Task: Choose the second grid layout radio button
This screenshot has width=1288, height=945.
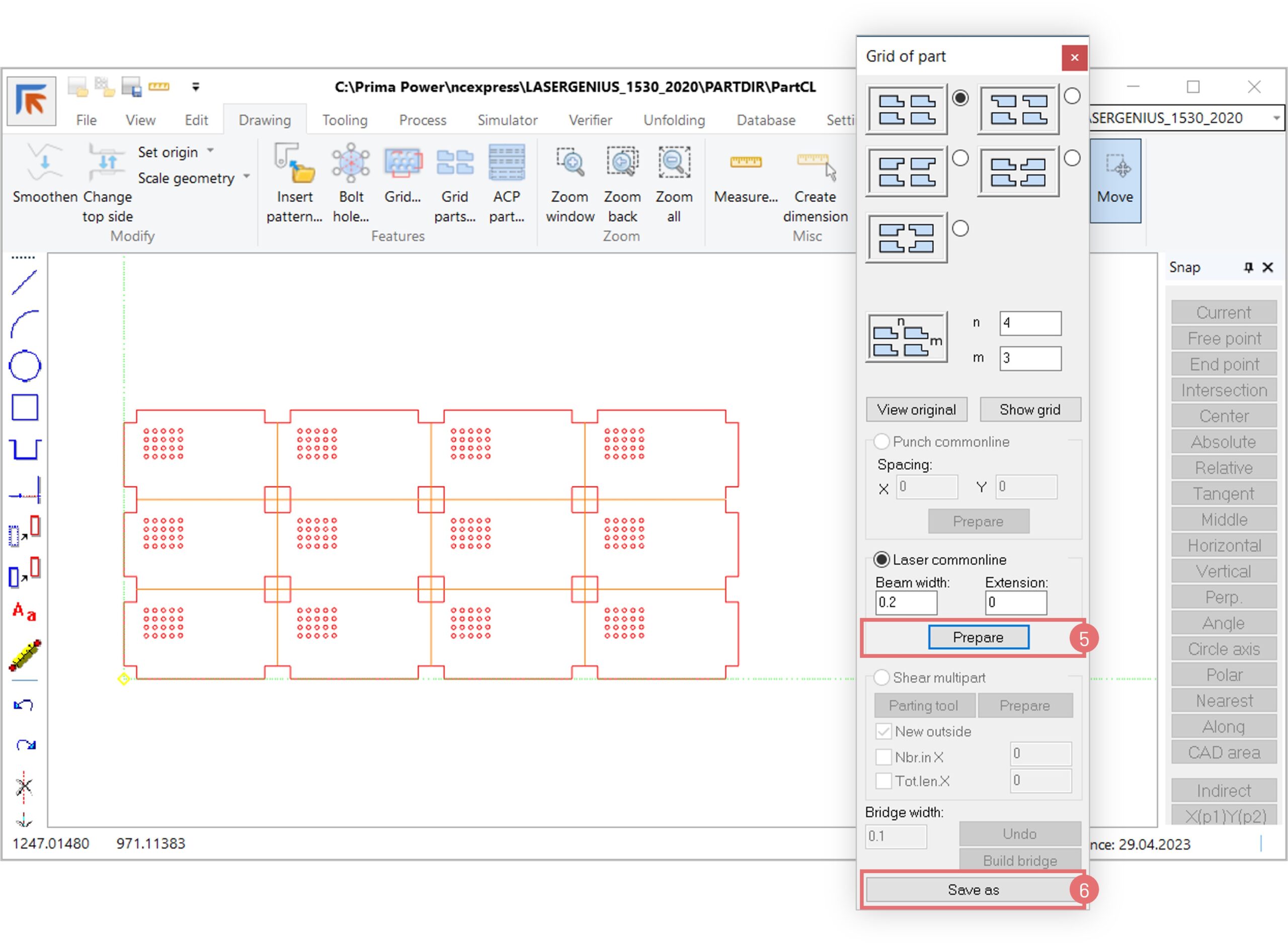Action: 1072,96
